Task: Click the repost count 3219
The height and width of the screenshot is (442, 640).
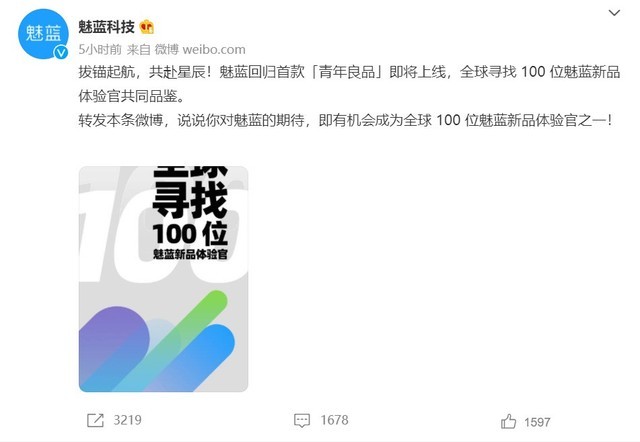Action: pyautogui.click(x=127, y=420)
